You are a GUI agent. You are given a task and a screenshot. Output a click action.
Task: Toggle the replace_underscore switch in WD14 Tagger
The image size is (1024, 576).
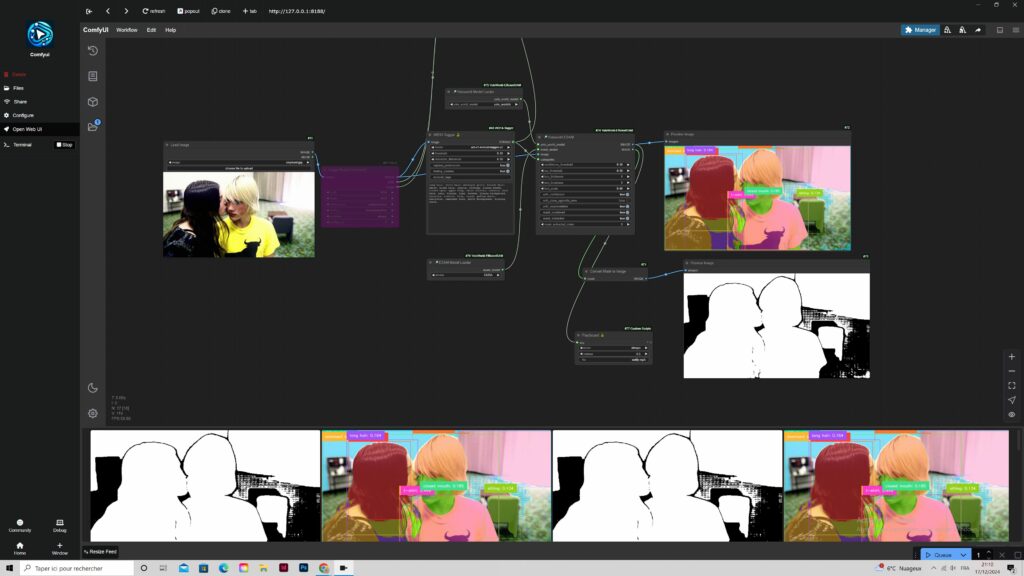pos(507,165)
